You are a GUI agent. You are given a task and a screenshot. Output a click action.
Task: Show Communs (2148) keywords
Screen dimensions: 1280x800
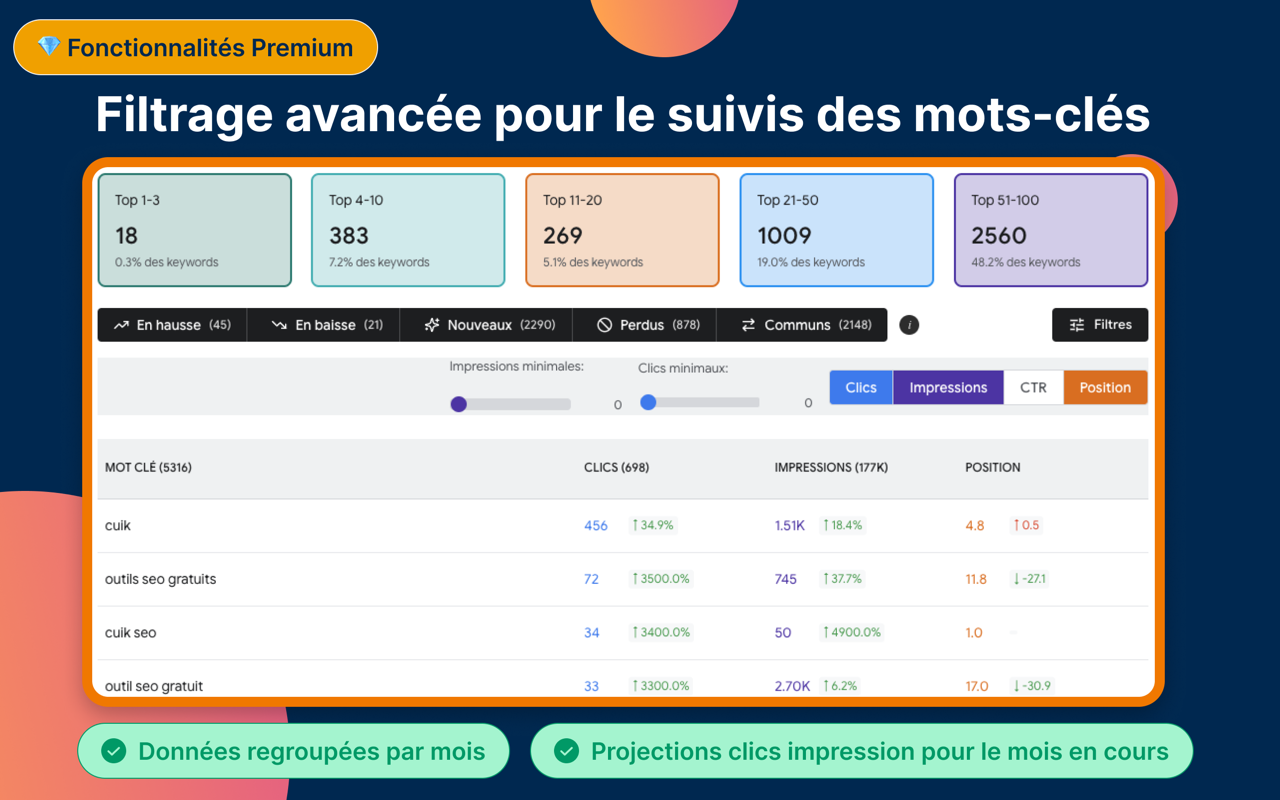tap(802, 325)
